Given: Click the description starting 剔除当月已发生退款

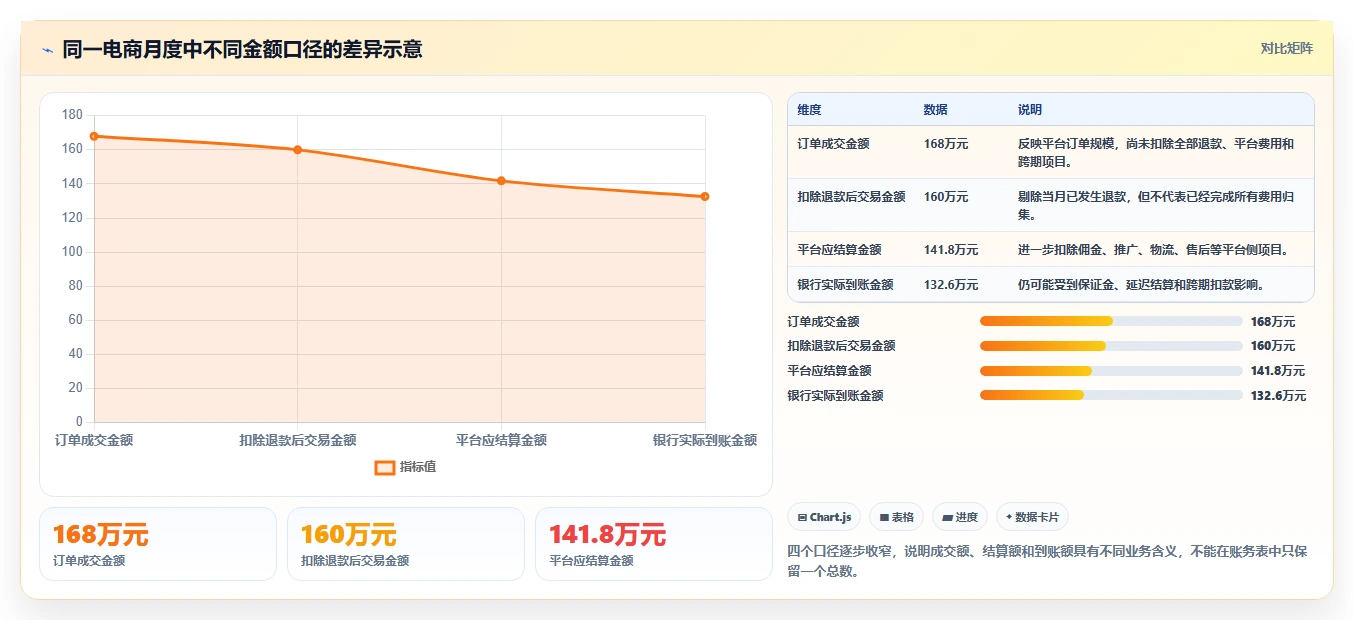Looking at the screenshot, I should click(x=1156, y=205).
